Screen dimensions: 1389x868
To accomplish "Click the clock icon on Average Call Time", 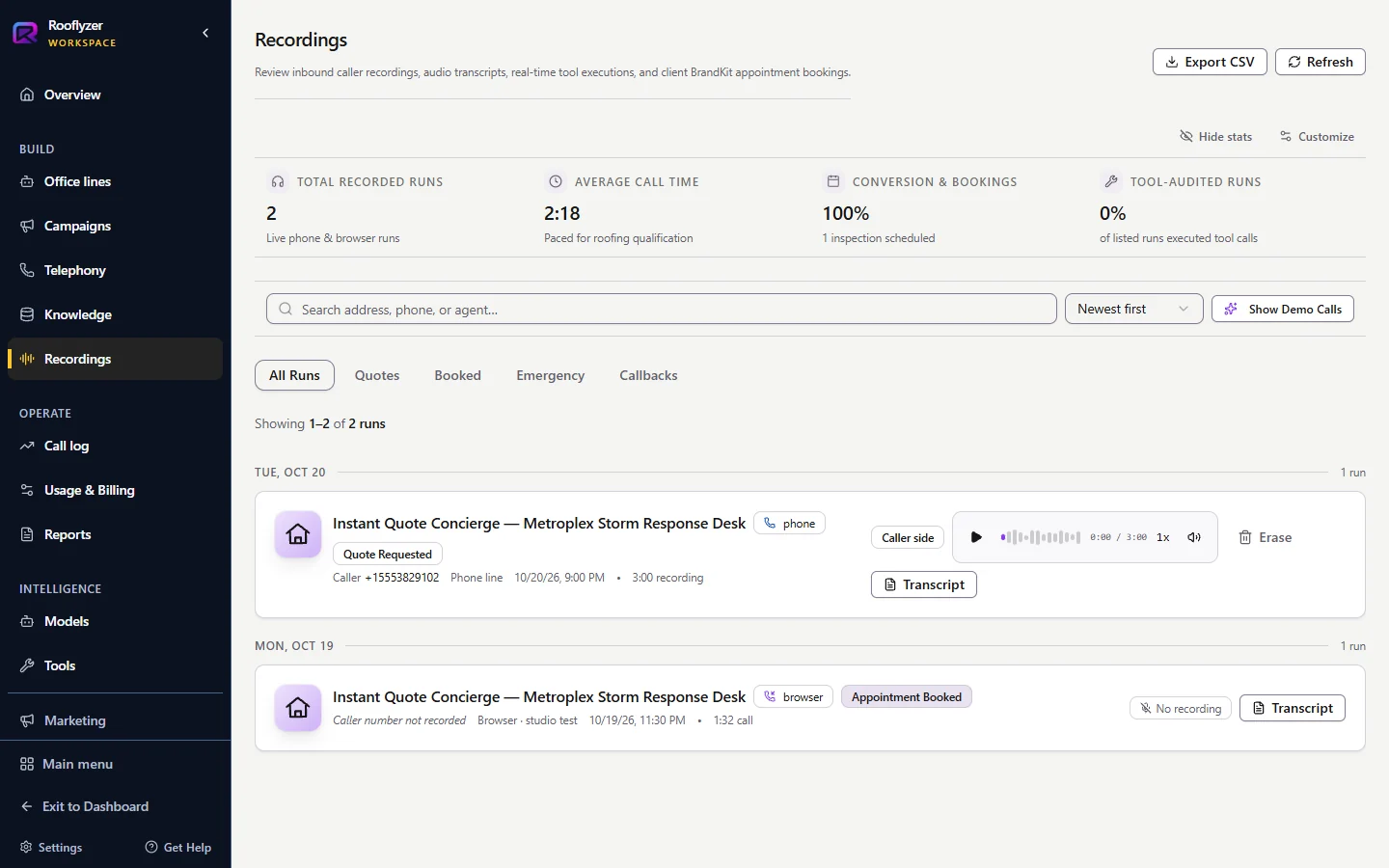I will [556, 181].
